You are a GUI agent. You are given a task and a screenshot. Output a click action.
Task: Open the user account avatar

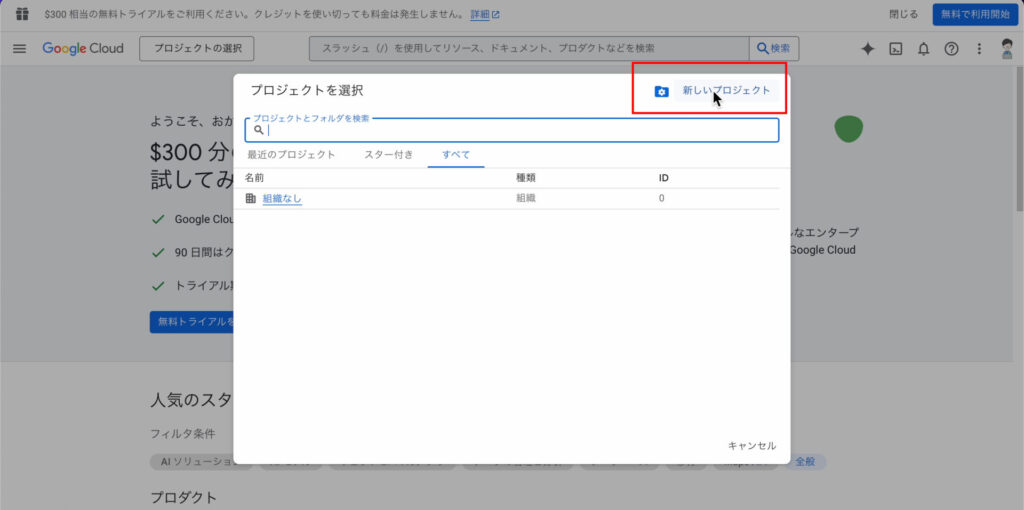coord(1006,49)
